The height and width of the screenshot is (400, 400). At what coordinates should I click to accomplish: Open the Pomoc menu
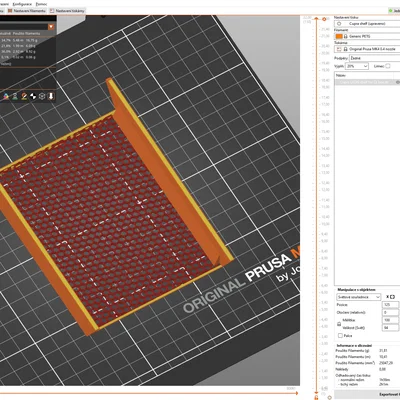pyautogui.click(x=41, y=4)
